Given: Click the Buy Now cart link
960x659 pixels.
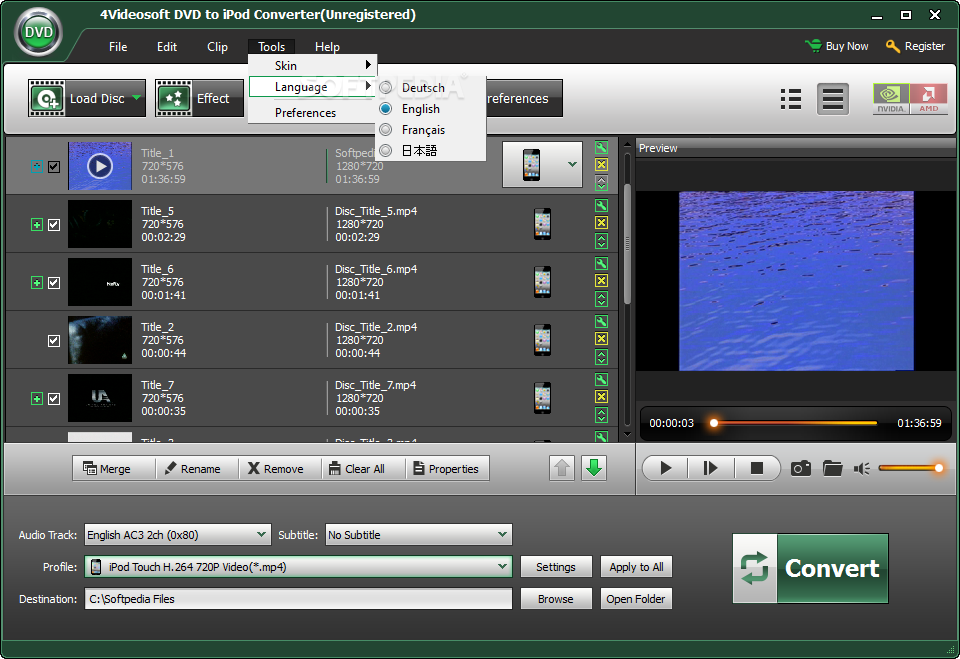Looking at the screenshot, I should pyautogui.click(x=838, y=46).
